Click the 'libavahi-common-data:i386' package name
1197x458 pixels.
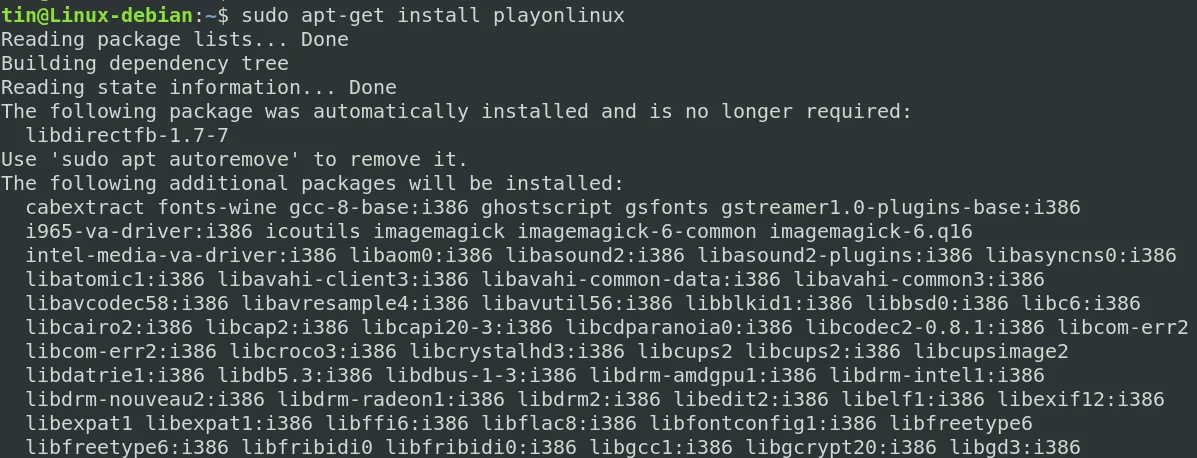[x=631, y=279]
